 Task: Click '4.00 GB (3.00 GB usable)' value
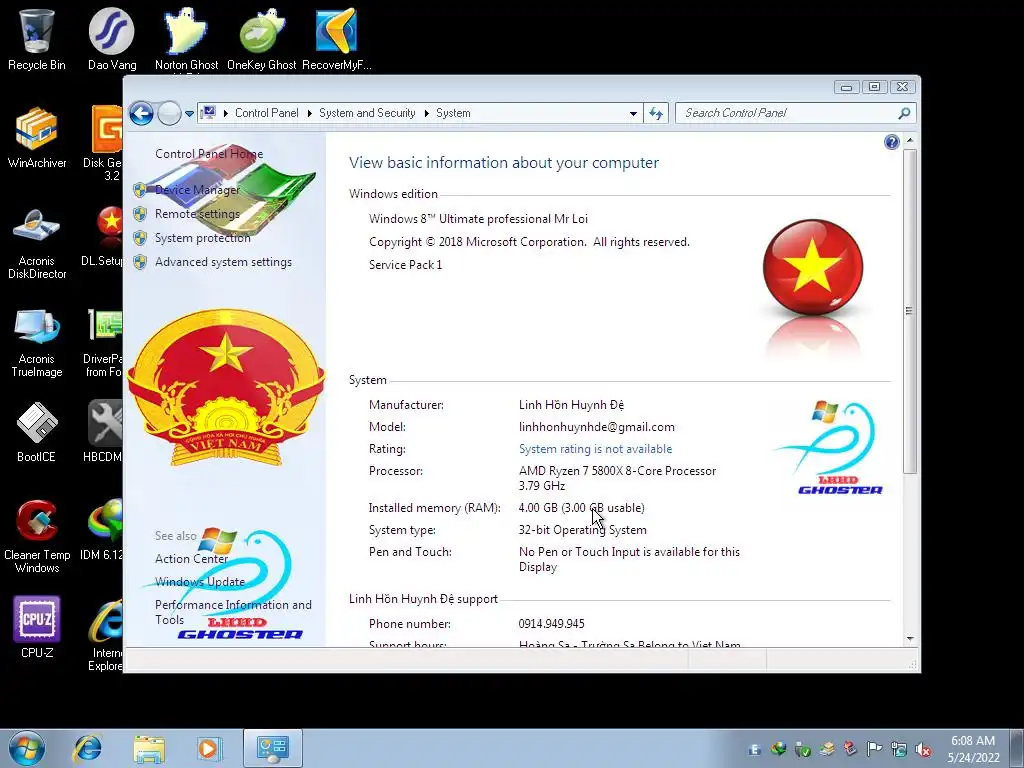click(581, 507)
